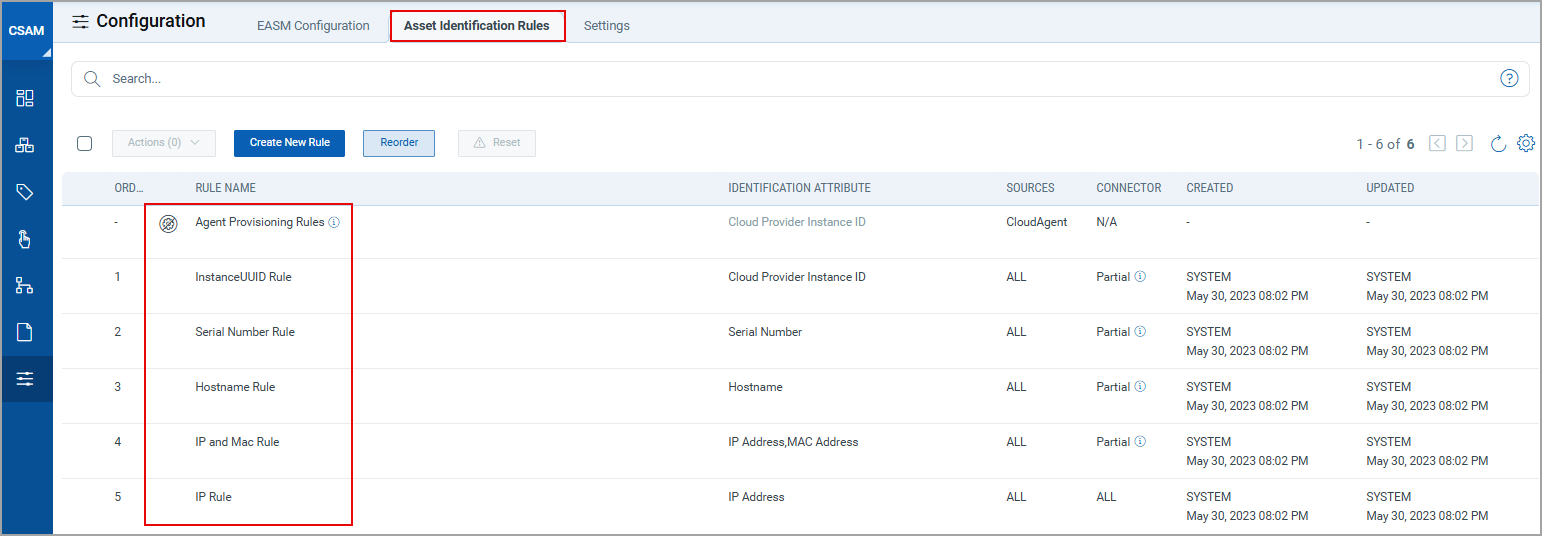Refresh the rules list
The width and height of the screenshot is (1542, 536).
1498,143
